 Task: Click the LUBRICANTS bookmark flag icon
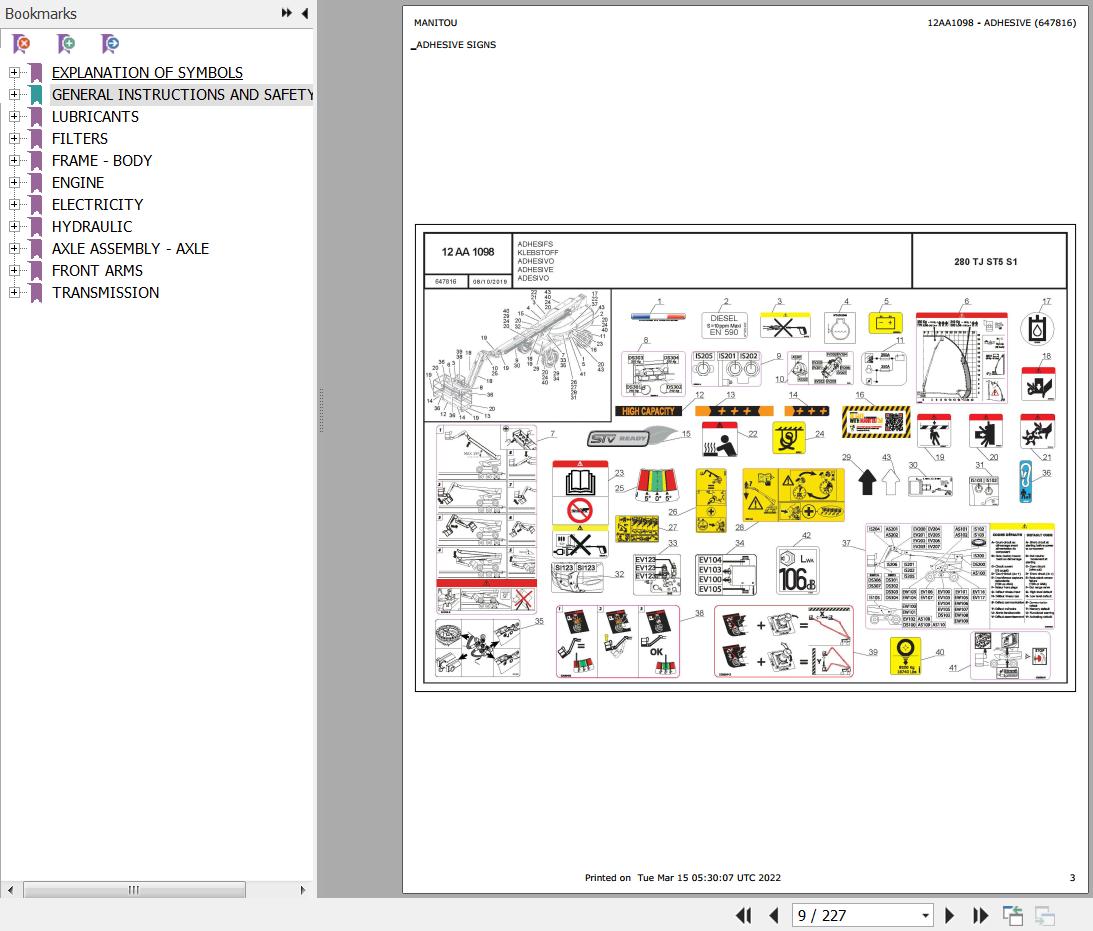36,116
